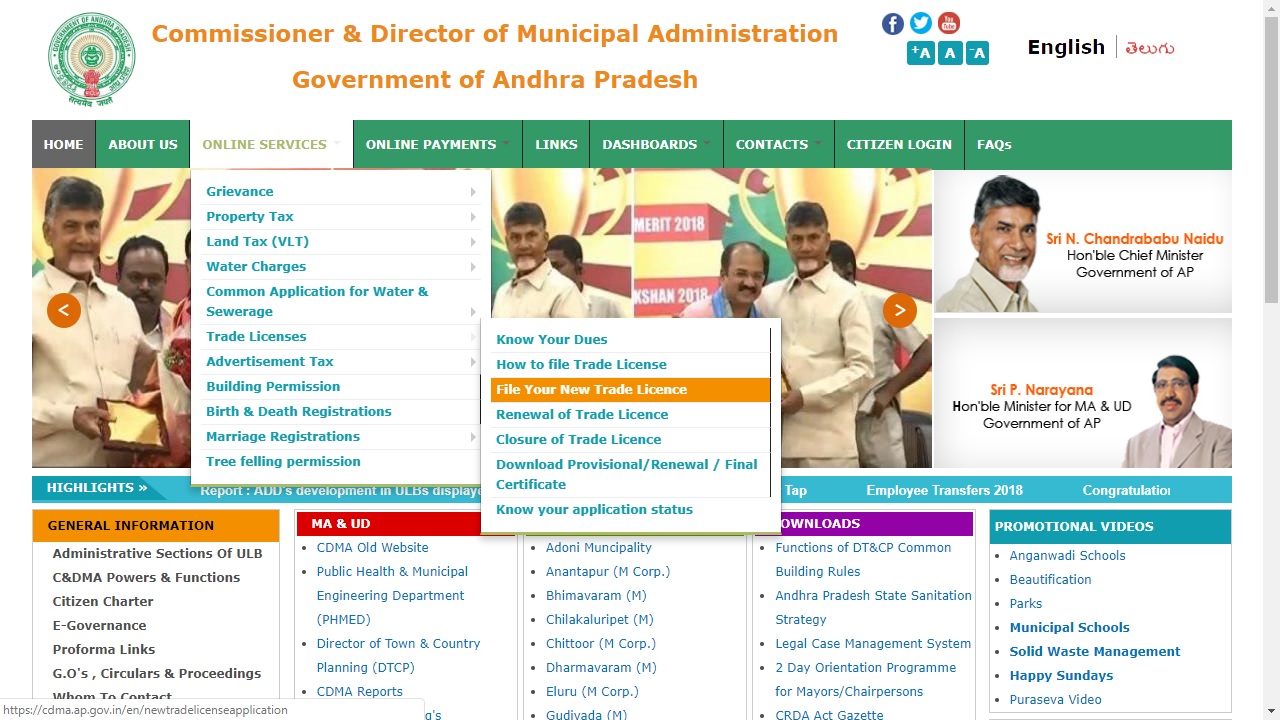The width and height of the screenshot is (1280, 720).
Task: Click the Andhra Pradesh government emblem
Action: tap(91, 58)
